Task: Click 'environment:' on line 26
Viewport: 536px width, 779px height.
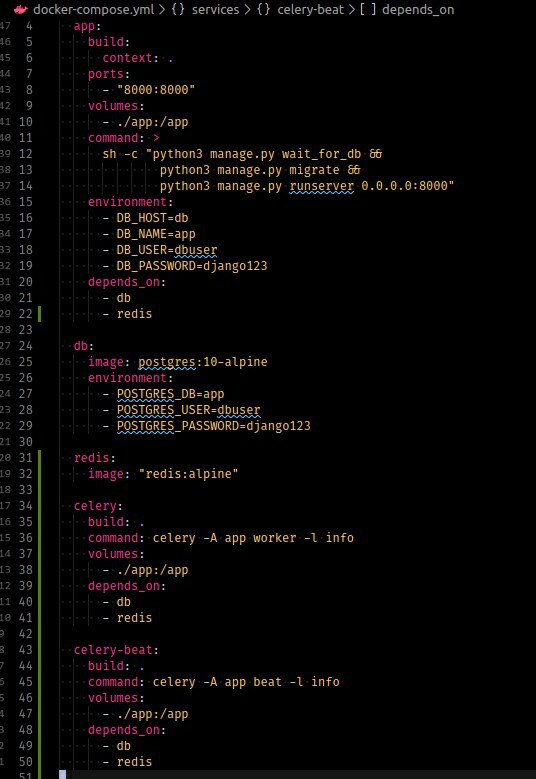Action: (x=131, y=378)
